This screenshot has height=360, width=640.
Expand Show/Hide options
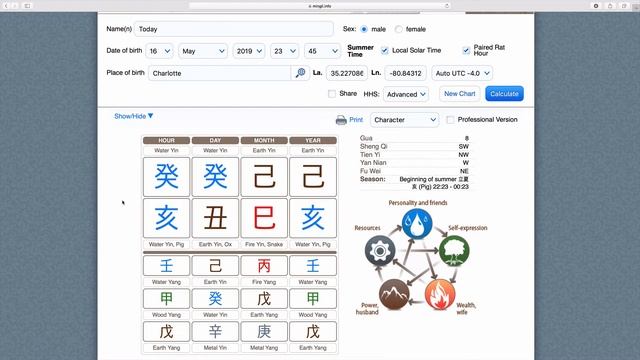pyautogui.click(x=134, y=116)
